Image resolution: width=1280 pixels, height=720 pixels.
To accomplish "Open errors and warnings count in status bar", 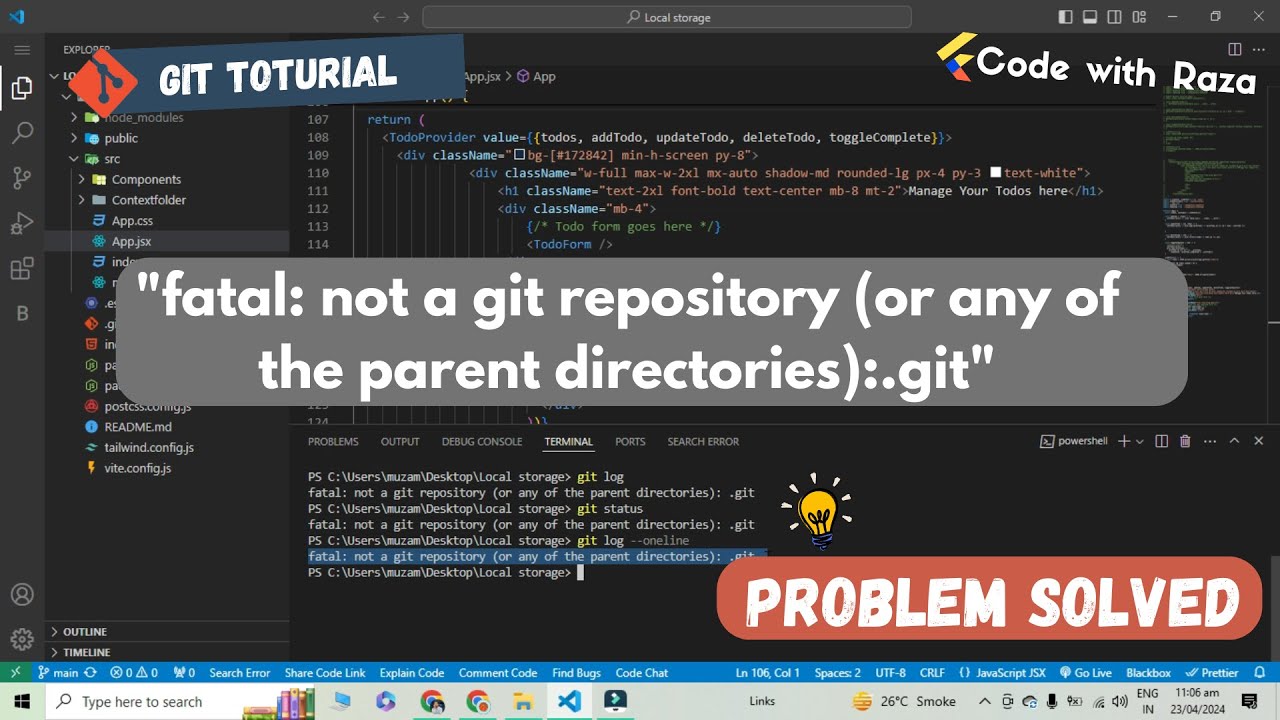I will (134, 673).
